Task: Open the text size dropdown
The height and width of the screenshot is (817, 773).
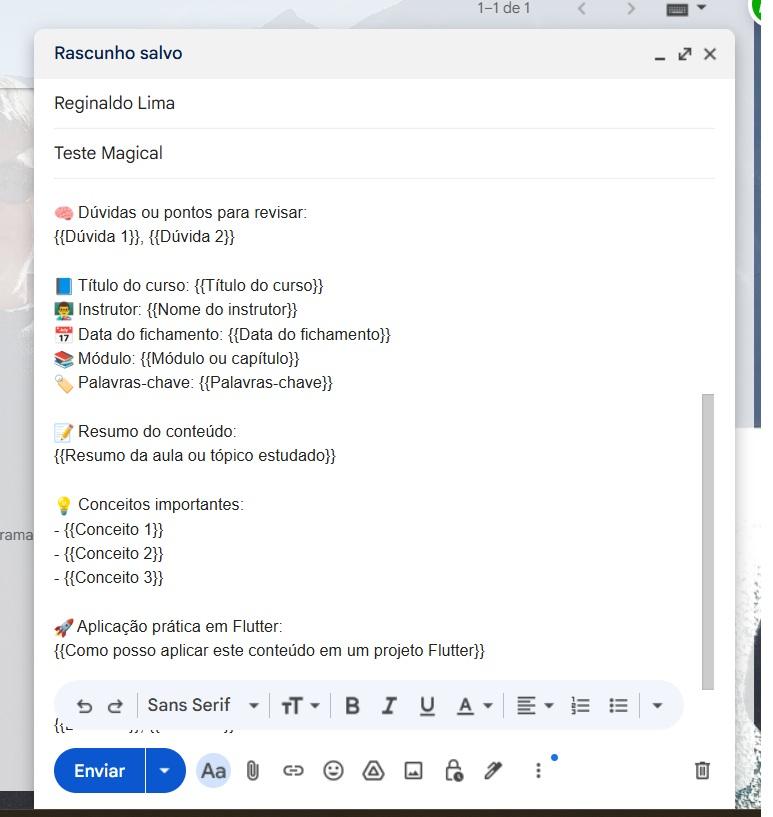Action: 300,706
